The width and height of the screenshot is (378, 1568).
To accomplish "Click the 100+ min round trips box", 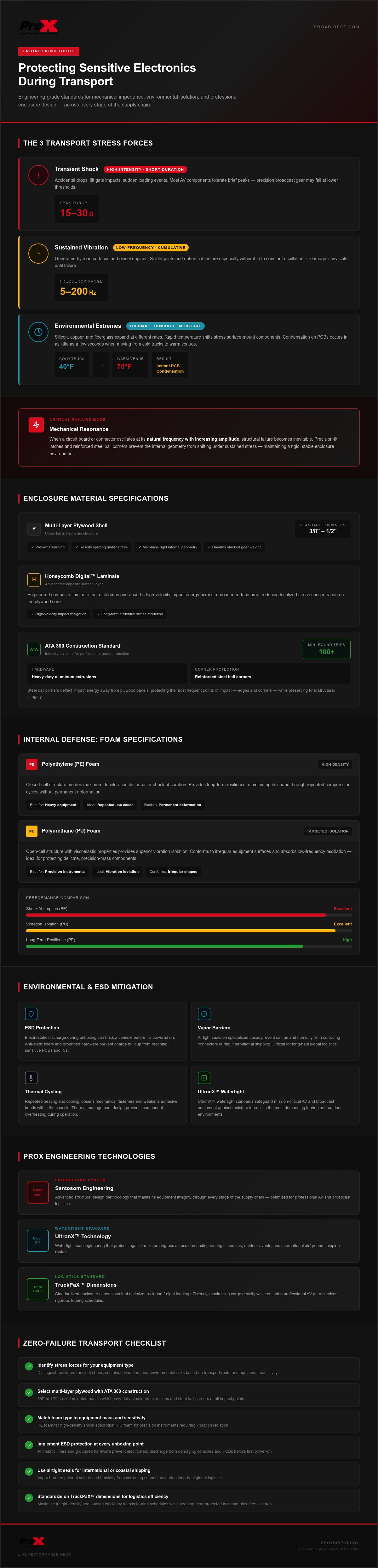I will click(326, 649).
